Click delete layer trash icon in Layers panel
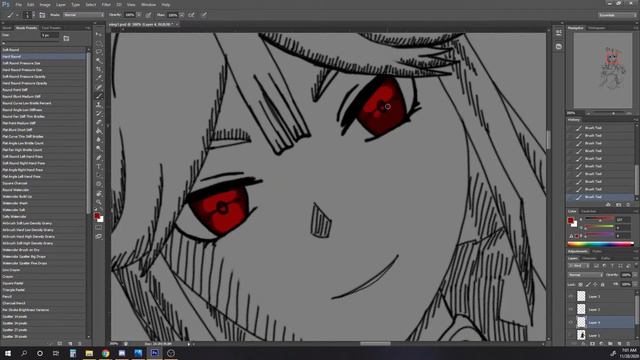 (628, 344)
